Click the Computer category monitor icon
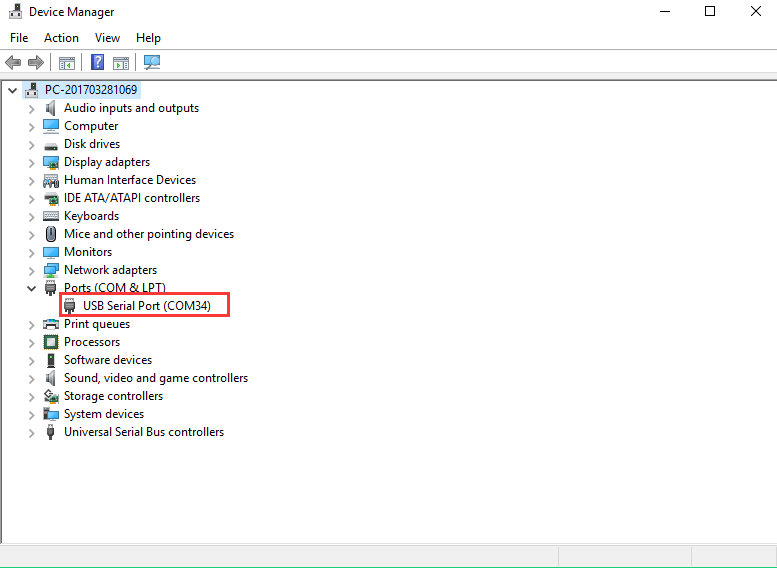Screen dimensions: 777x568 51,126
